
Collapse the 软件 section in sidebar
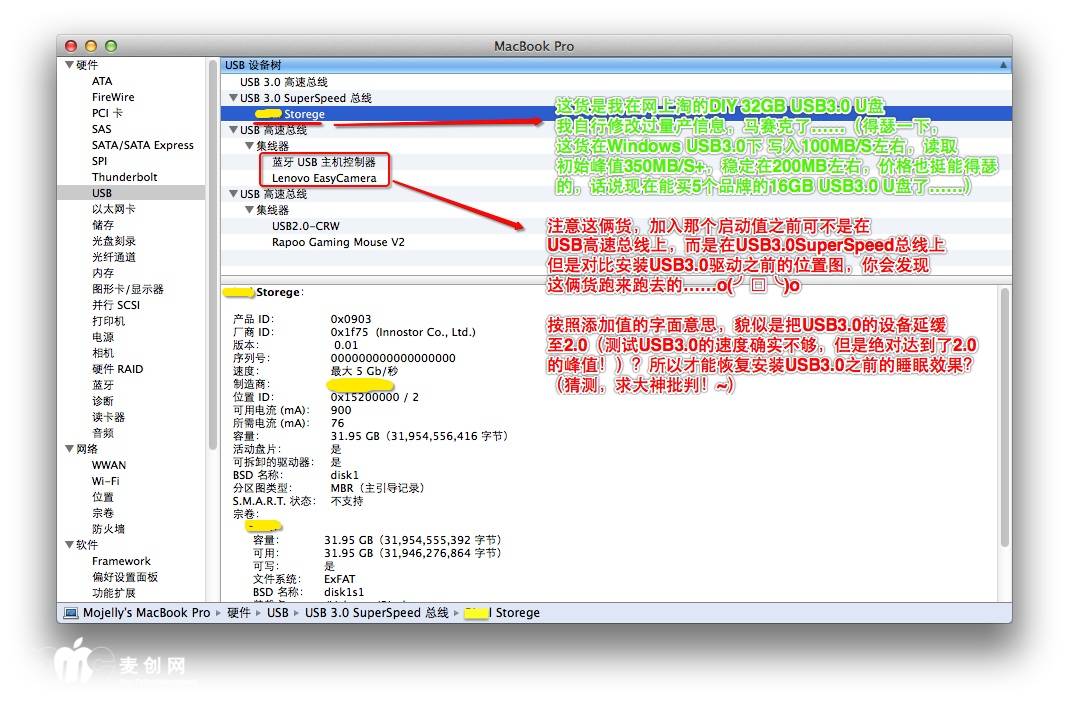[x=70, y=545]
